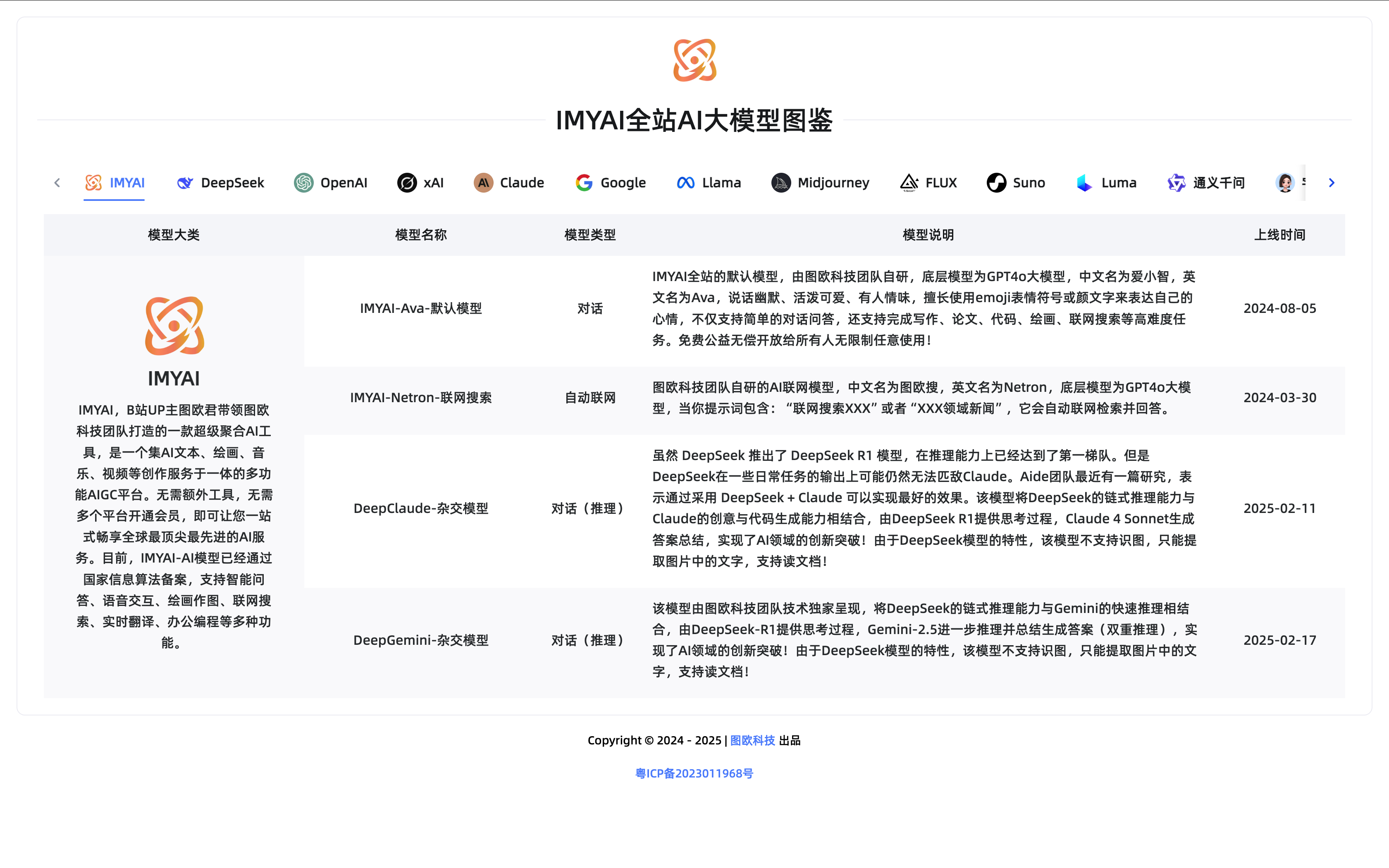Screen dimensions: 1389x868
Task: Click the Copyright © 2024 - 2025 text
Action: coord(654,741)
